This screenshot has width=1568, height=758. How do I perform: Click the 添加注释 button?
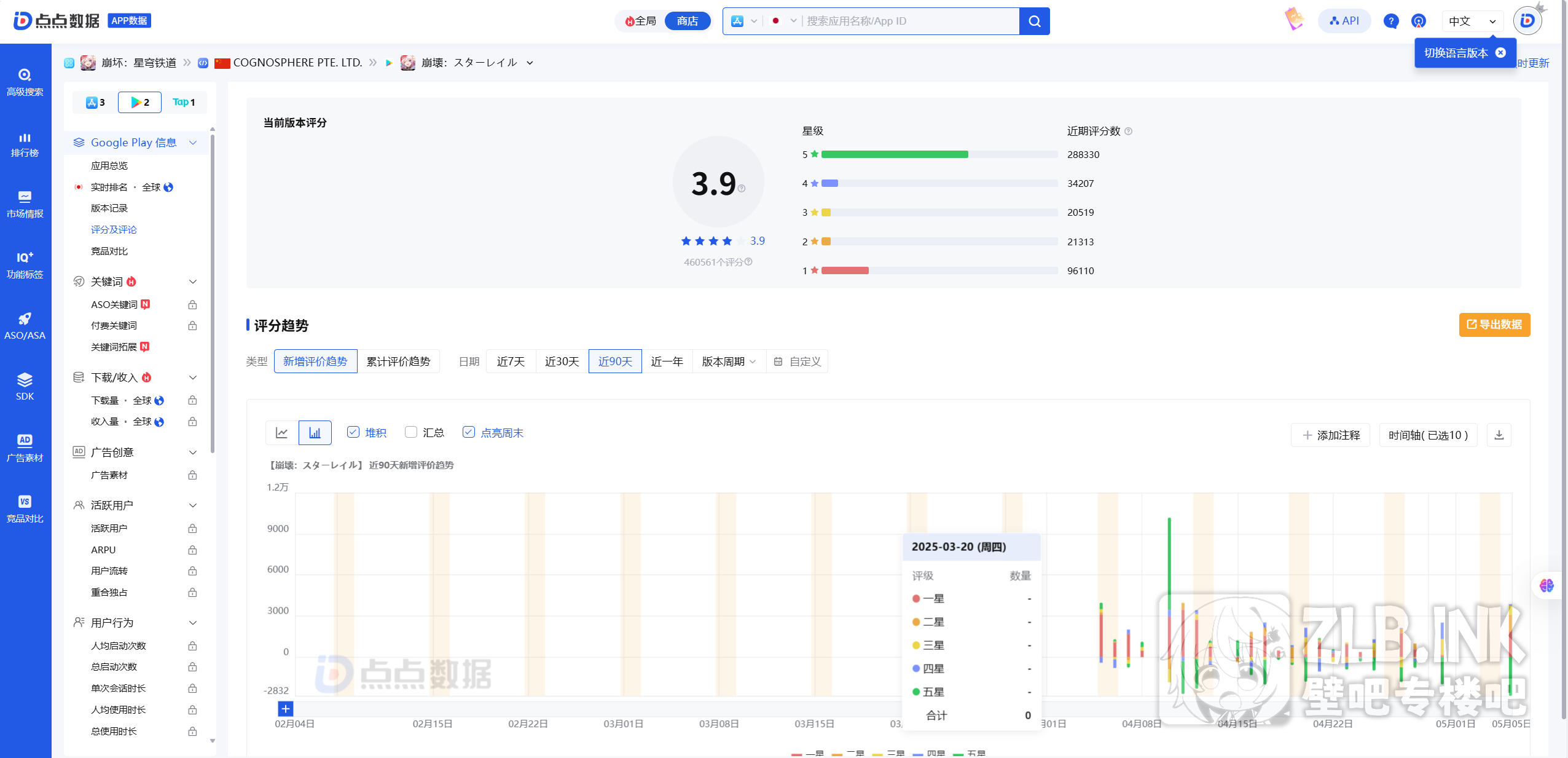tap(1331, 435)
